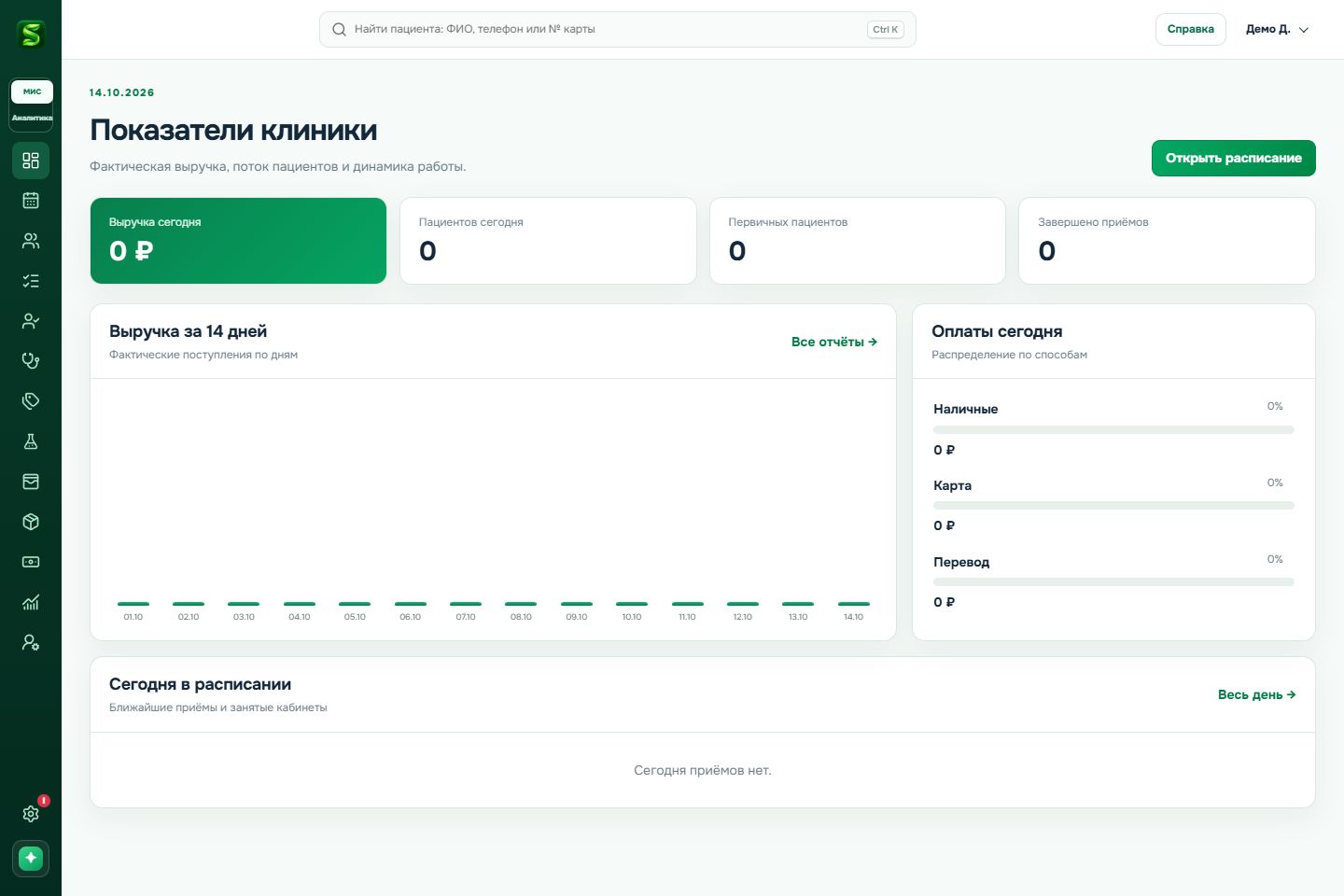
Task: Click the Открыть расписание button
Action: click(x=1233, y=158)
